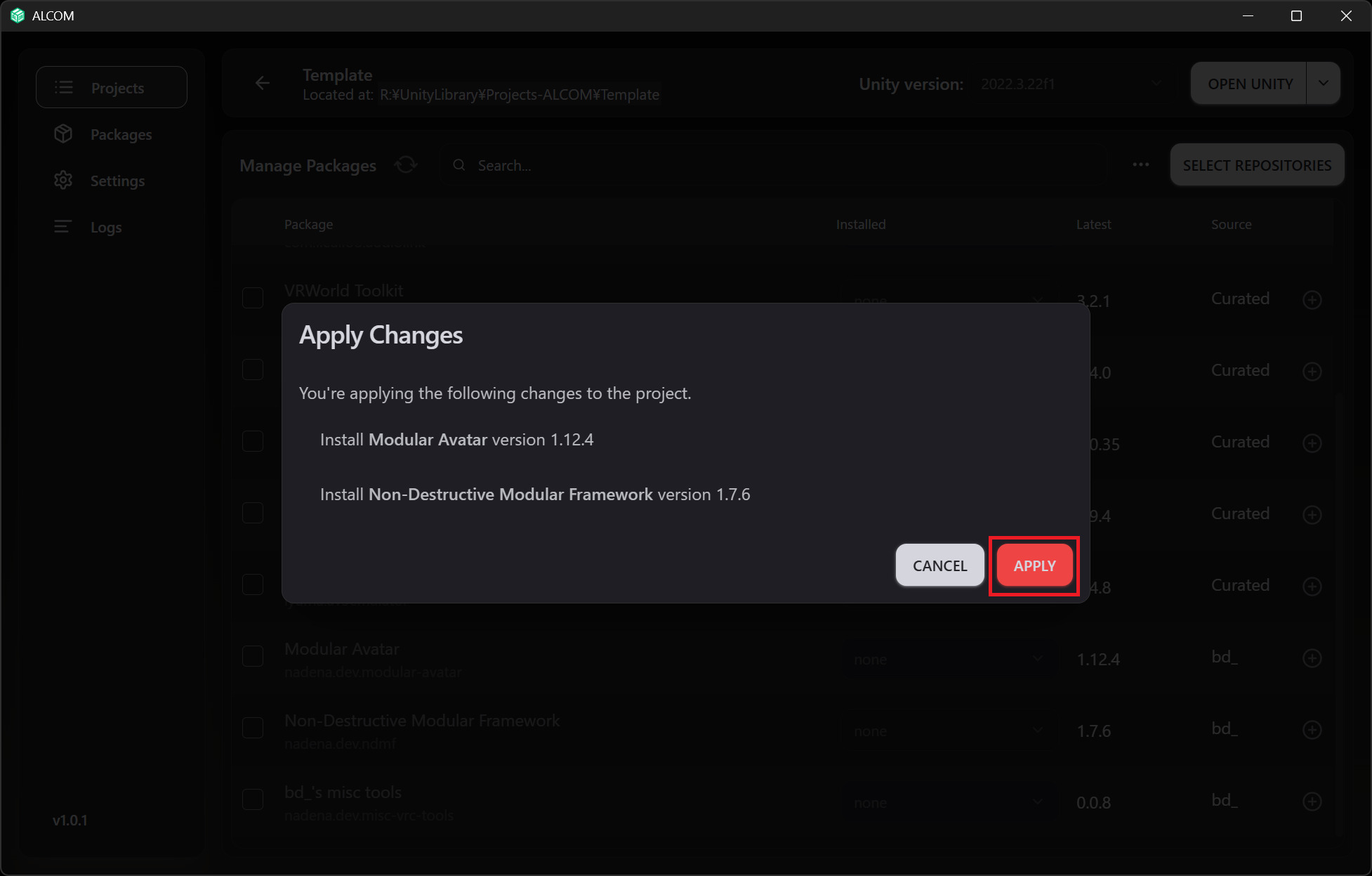Open VRWorld Toolkit installed version dropdown
The height and width of the screenshot is (876, 1372).
tap(948, 301)
